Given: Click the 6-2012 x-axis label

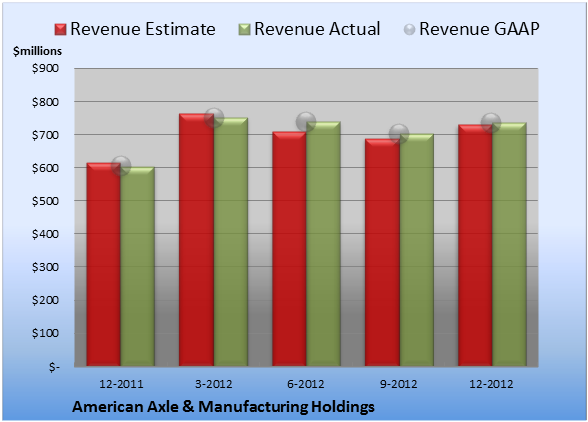Looking at the screenshot, I should [x=306, y=384].
